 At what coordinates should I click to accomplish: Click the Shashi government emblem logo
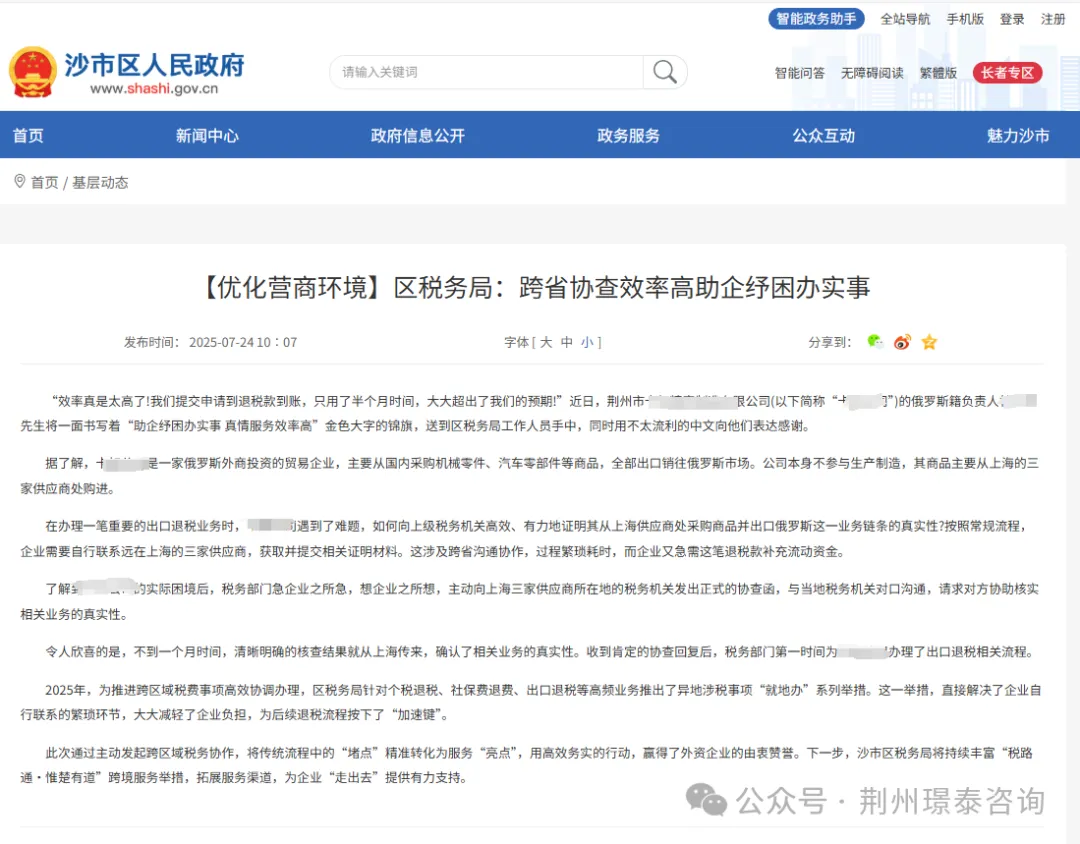(35, 69)
